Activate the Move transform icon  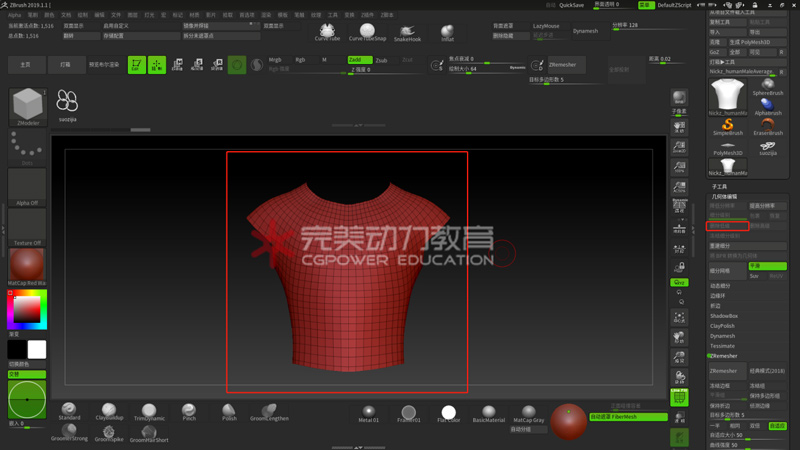click(x=177, y=65)
